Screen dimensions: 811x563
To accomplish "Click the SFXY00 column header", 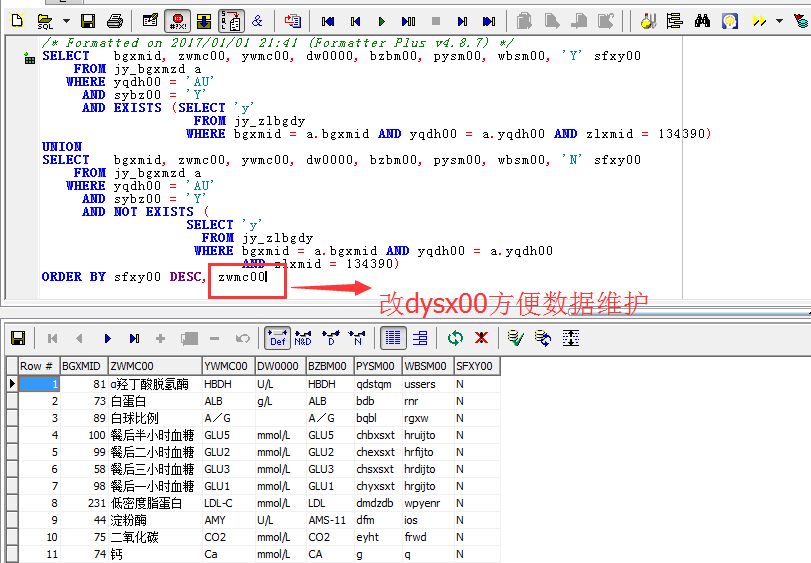I will tap(476, 366).
